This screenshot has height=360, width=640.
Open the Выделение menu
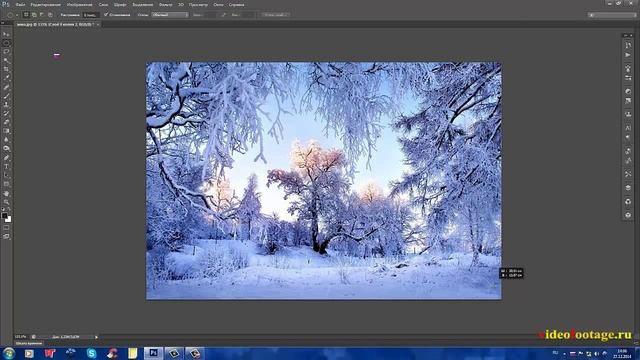142,4
